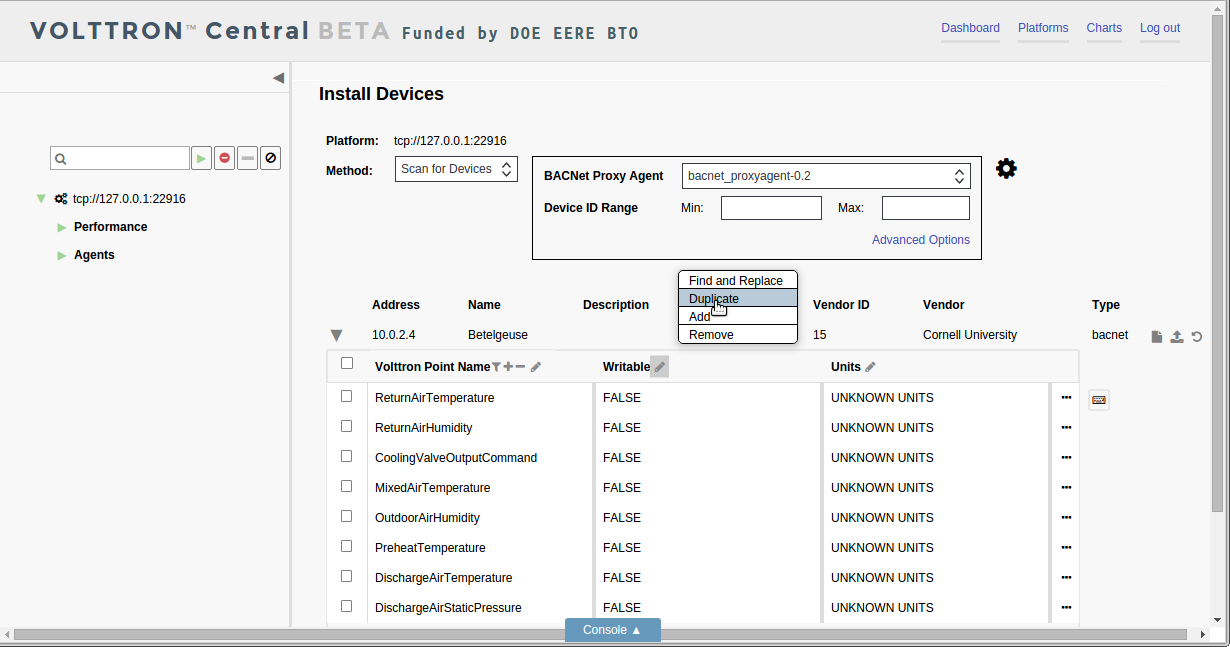Click pencil icon beside Volttron Point Name

(x=536, y=367)
